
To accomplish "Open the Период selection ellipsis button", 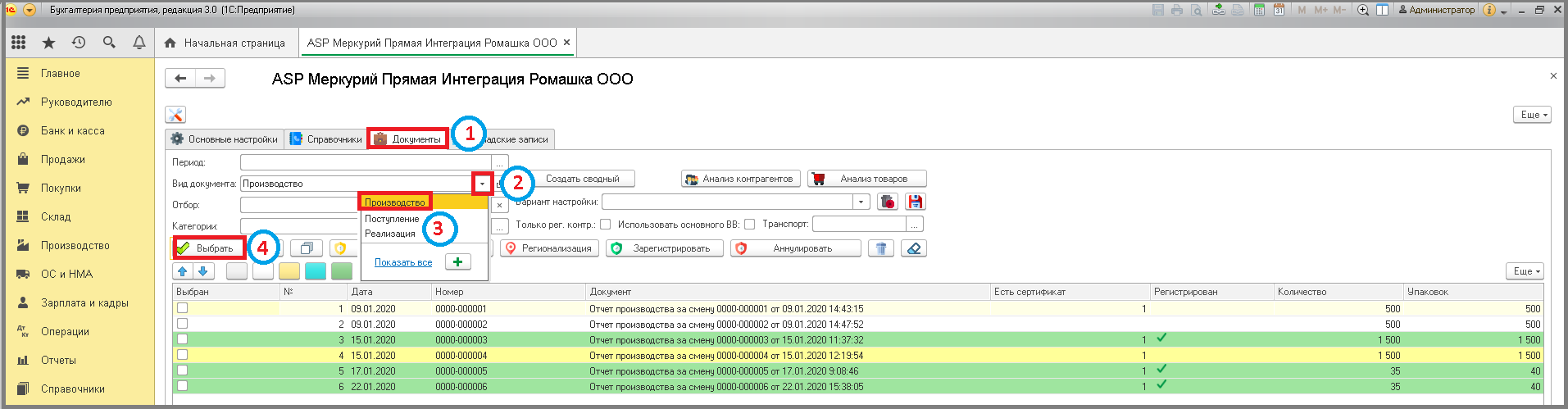I will pyautogui.click(x=500, y=162).
